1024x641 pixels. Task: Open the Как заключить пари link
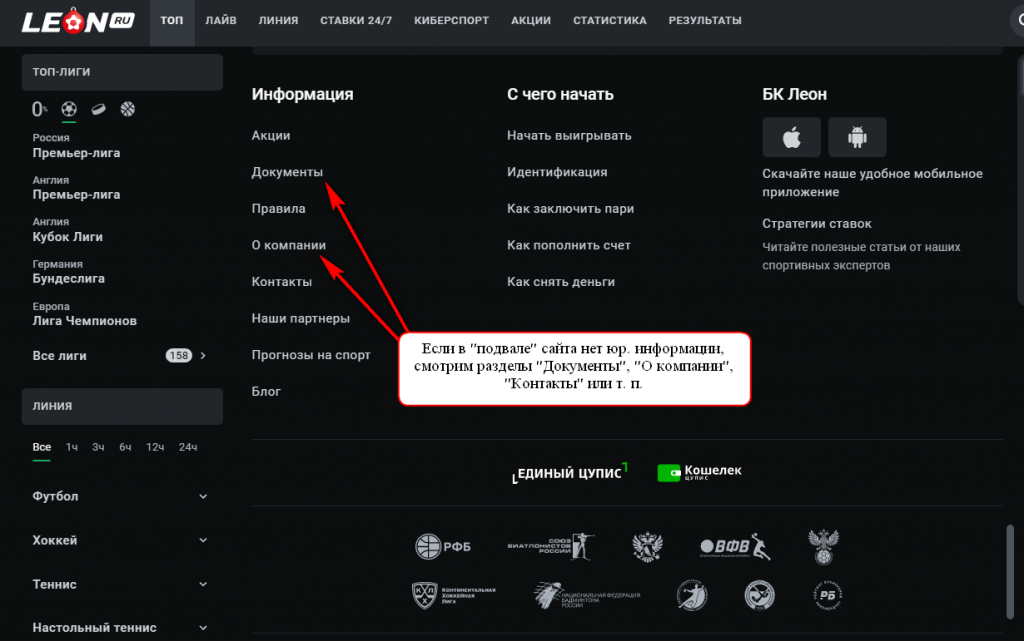point(571,209)
